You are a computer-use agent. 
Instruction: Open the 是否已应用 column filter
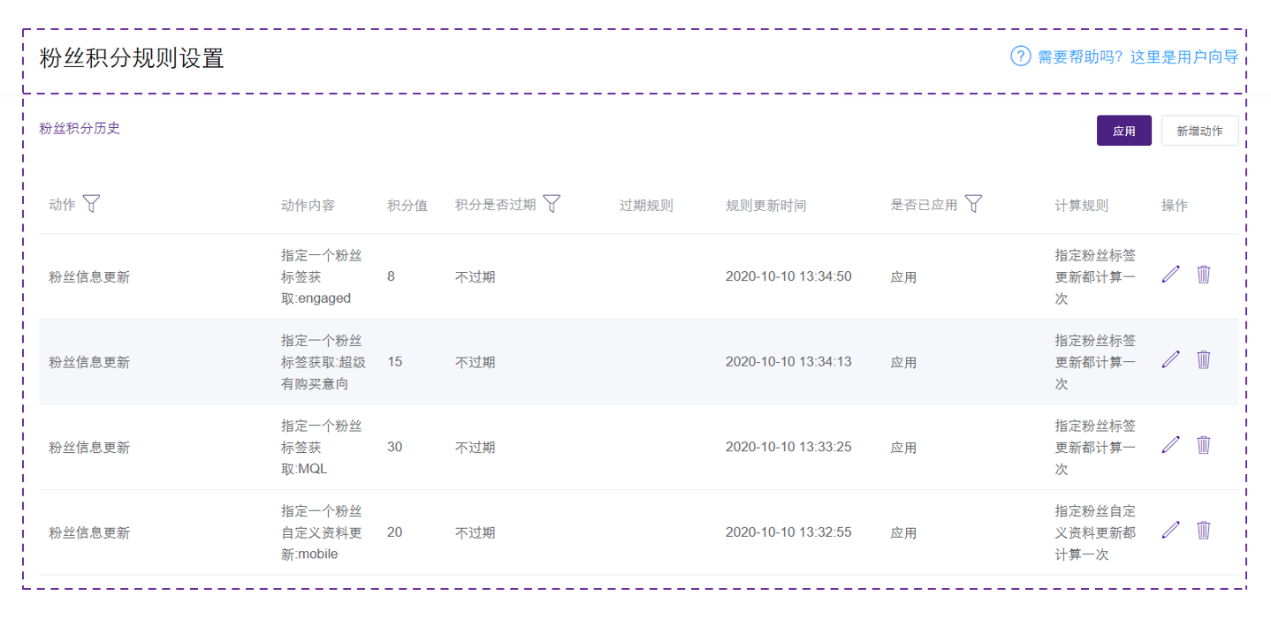pyautogui.click(x=975, y=202)
